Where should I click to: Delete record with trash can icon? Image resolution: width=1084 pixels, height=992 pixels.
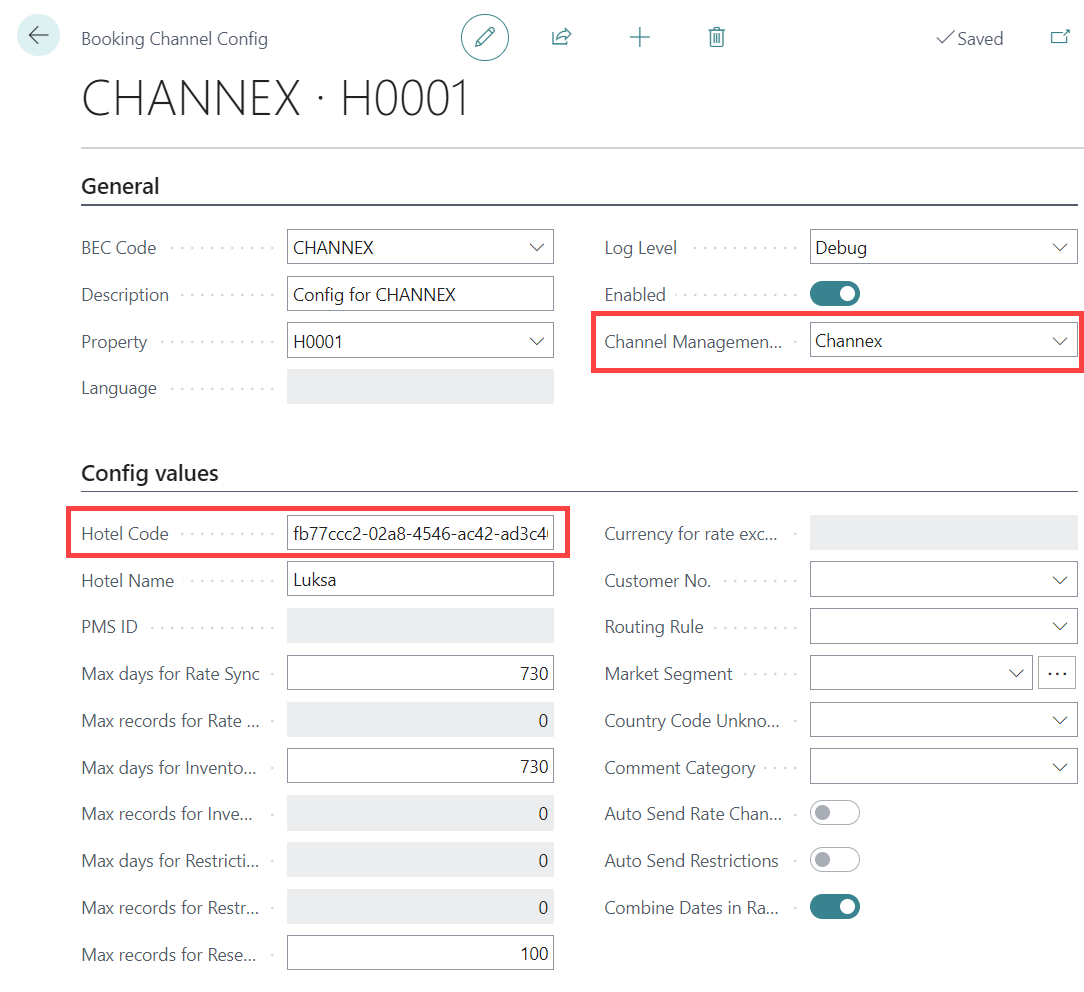click(x=716, y=37)
